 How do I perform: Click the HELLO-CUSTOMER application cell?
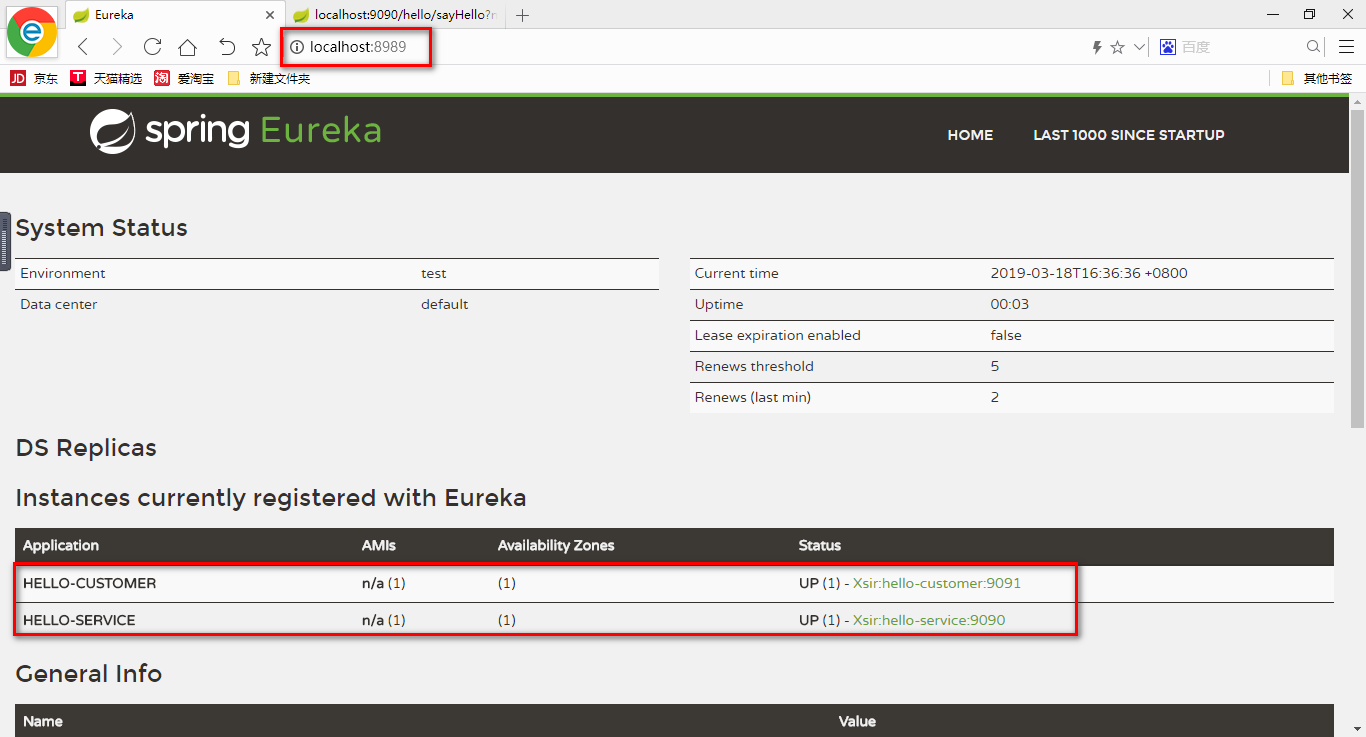click(89, 583)
